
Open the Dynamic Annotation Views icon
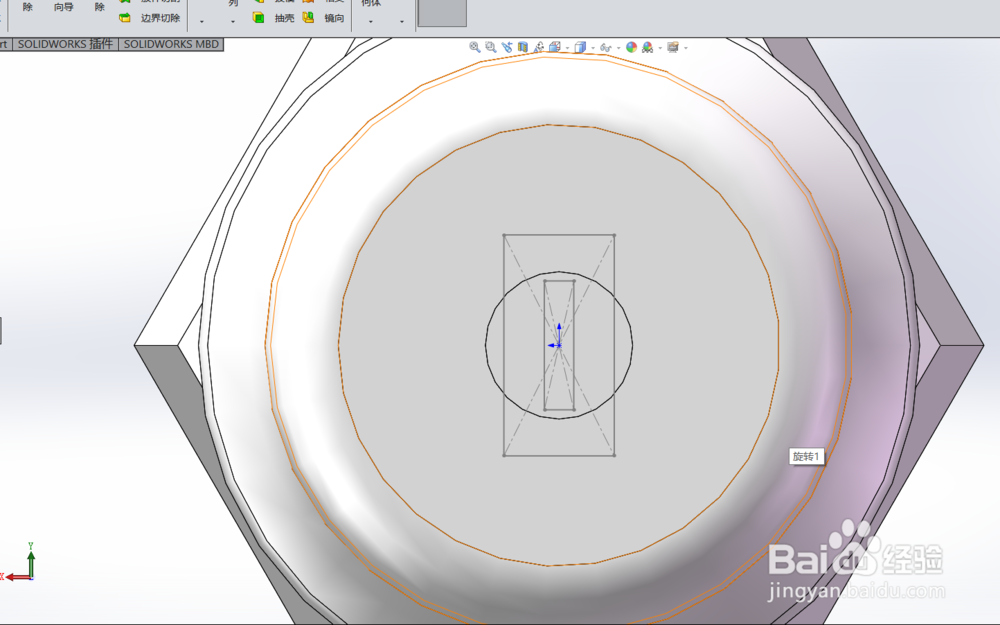[539, 47]
